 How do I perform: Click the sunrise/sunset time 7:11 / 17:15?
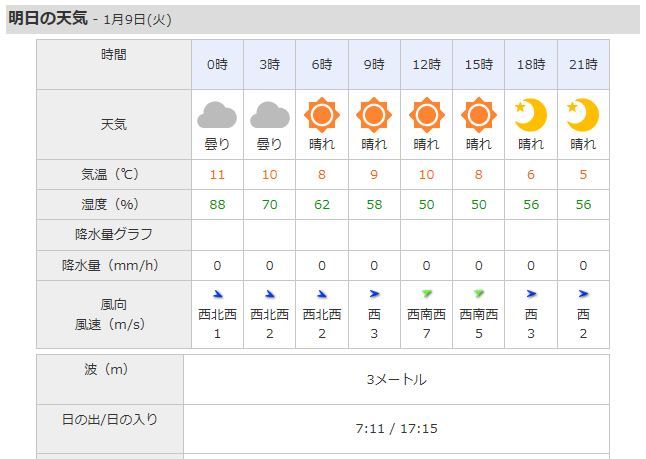(x=396, y=428)
